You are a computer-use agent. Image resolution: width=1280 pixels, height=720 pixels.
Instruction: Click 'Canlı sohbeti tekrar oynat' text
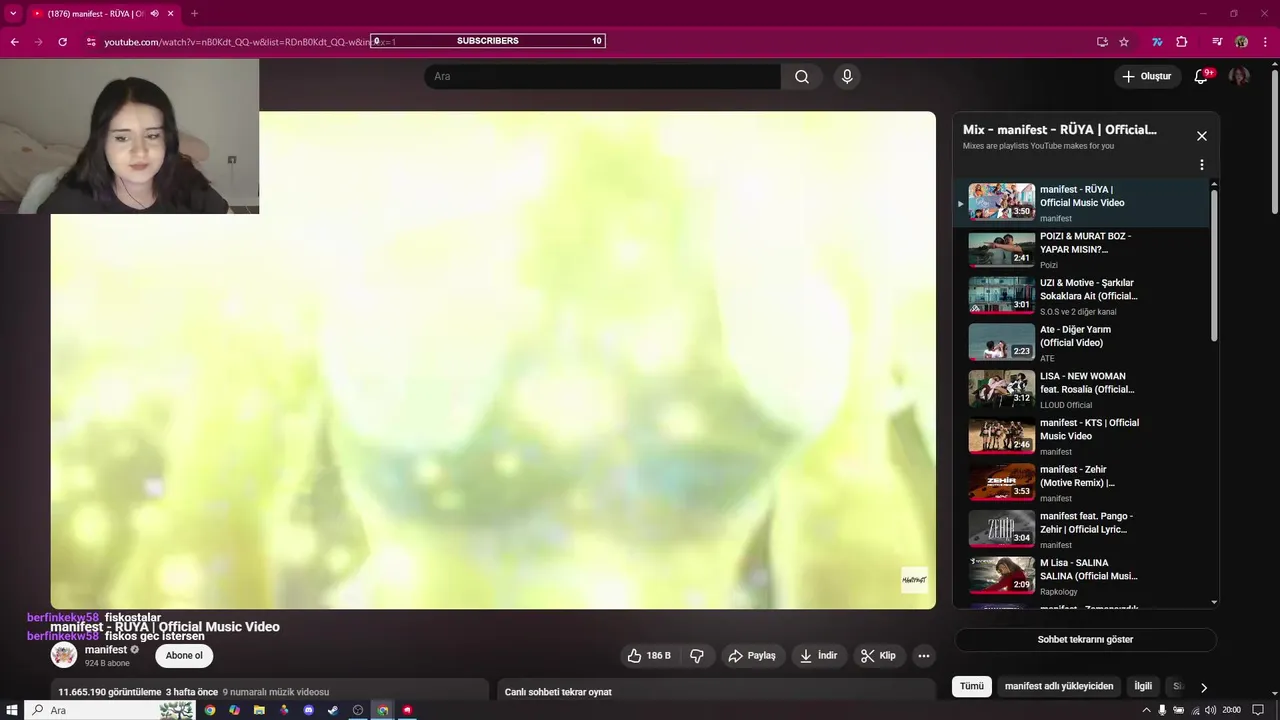[x=558, y=692]
